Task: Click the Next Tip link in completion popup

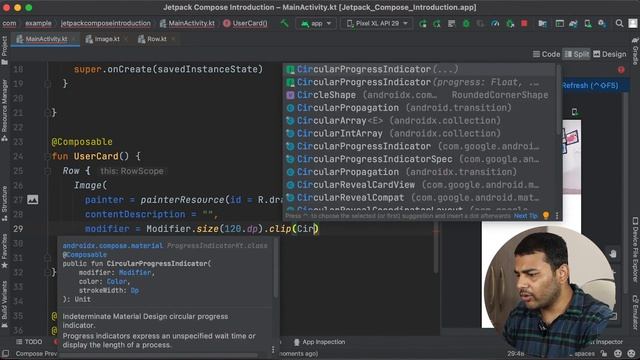Action: pyautogui.click(x=525, y=216)
